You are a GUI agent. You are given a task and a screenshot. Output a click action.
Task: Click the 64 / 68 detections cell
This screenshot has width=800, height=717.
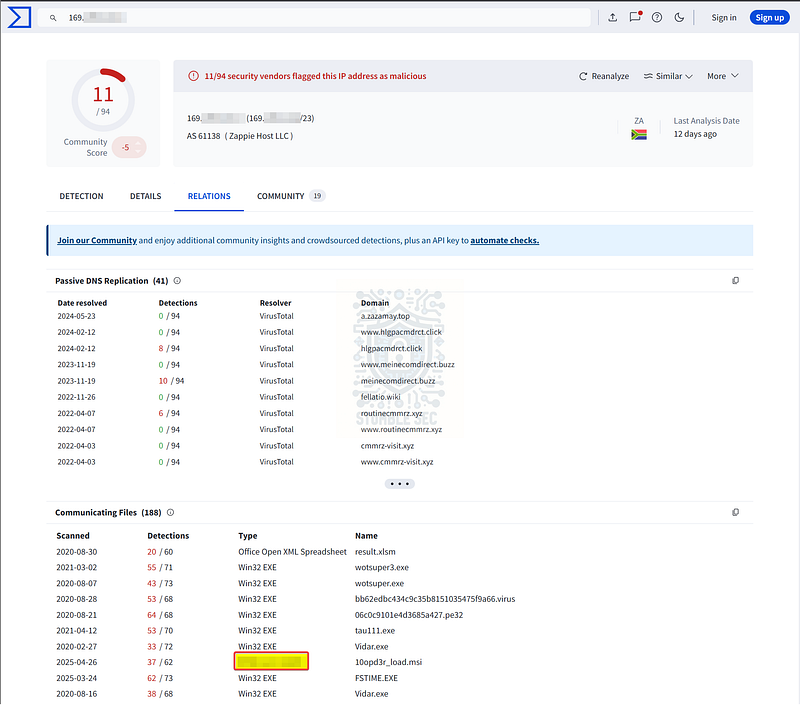pyautogui.click(x=160, y=615)
